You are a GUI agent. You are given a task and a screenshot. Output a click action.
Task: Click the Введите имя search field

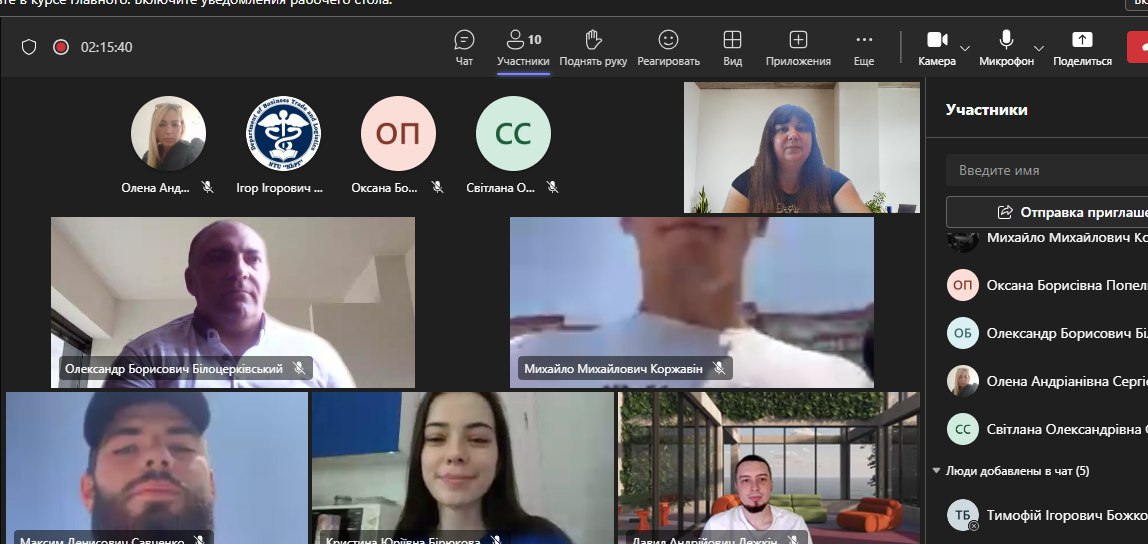(1047, 171)
